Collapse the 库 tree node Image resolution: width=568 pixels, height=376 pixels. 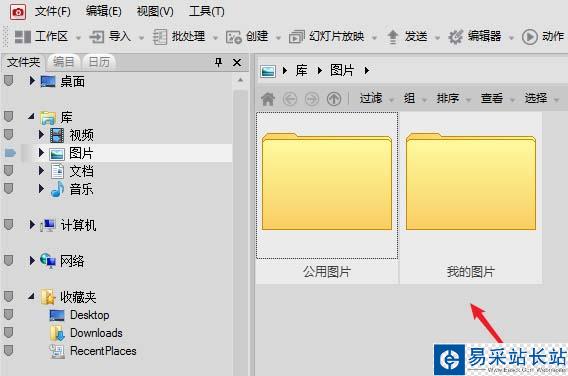pyautogui.click(x=32, y=116)
